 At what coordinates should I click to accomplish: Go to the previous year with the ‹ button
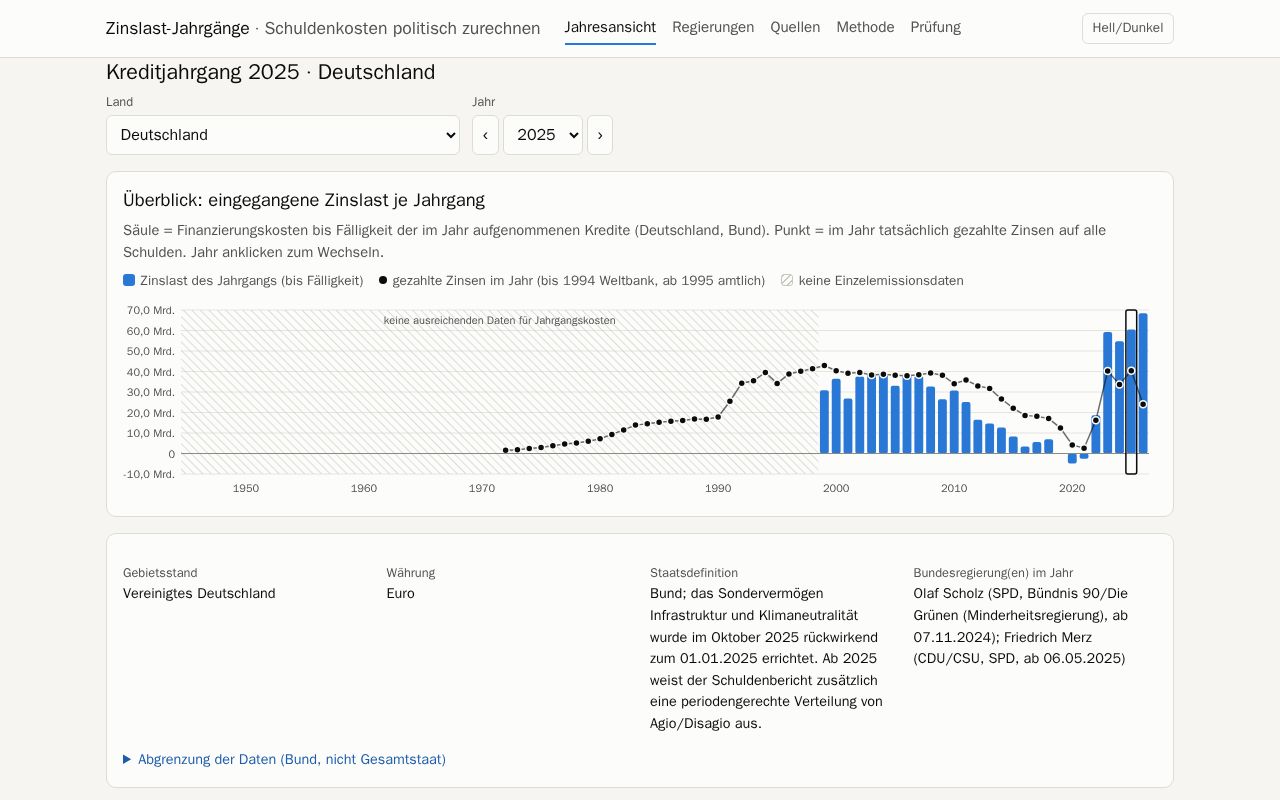485,135
